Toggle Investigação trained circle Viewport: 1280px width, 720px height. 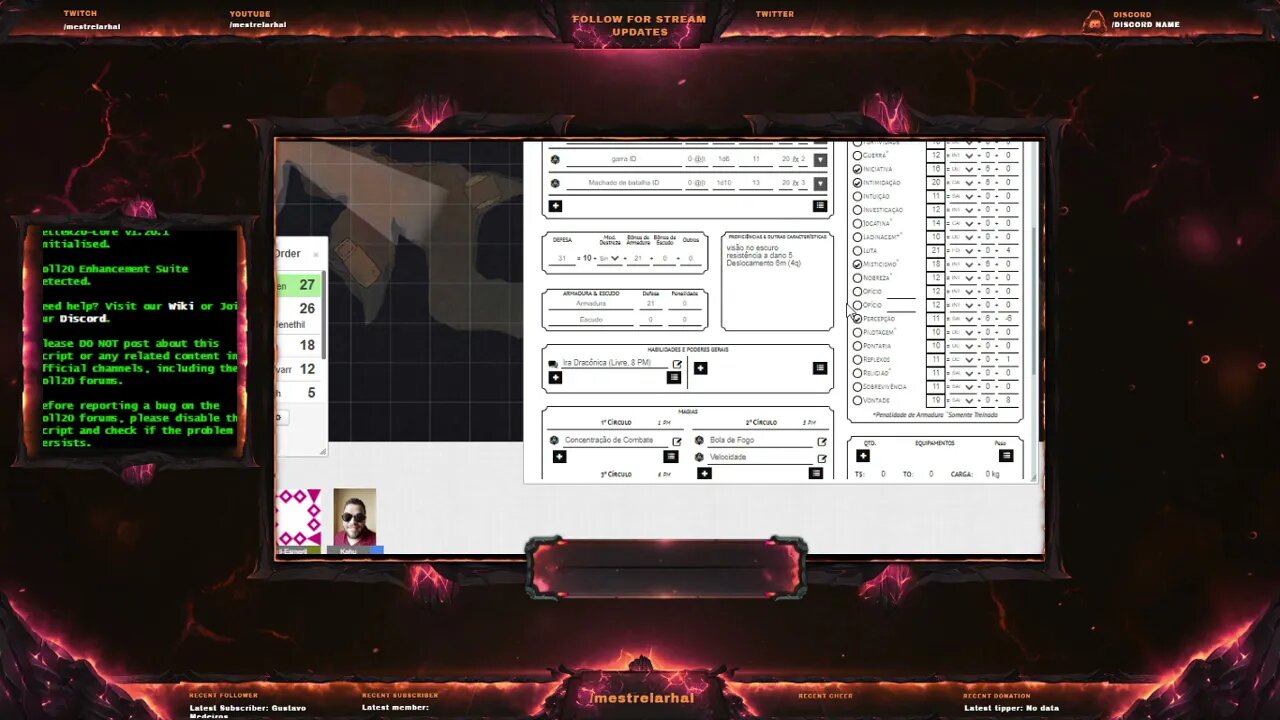[x=857, y=210]
